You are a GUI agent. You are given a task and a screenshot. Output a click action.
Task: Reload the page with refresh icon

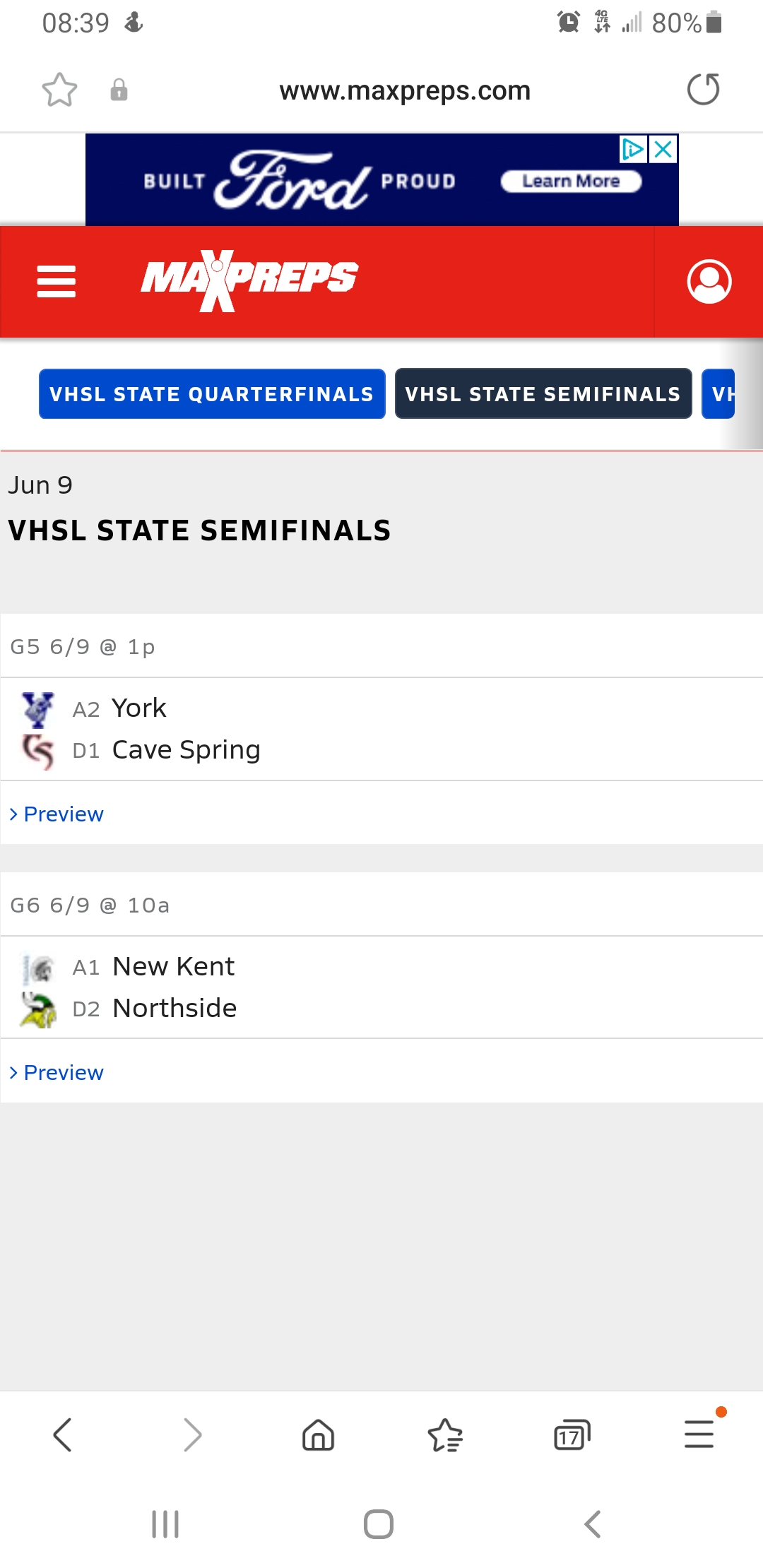click(703, 90)
